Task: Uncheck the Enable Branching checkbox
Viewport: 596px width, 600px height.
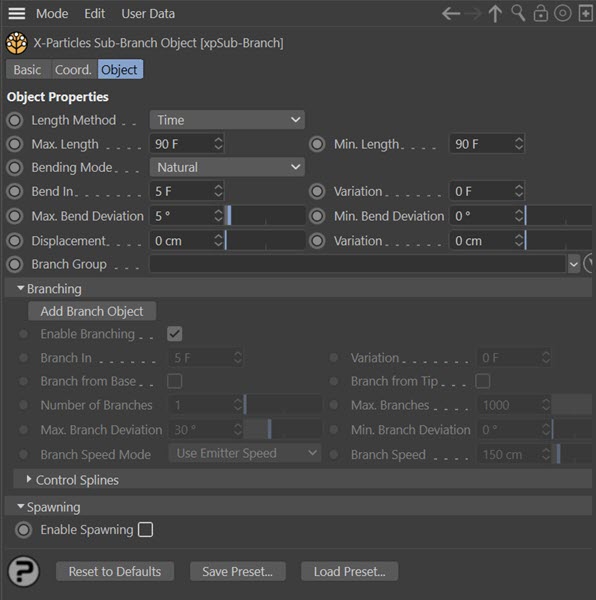Action: pyautogui.click(x=174, y=334)
